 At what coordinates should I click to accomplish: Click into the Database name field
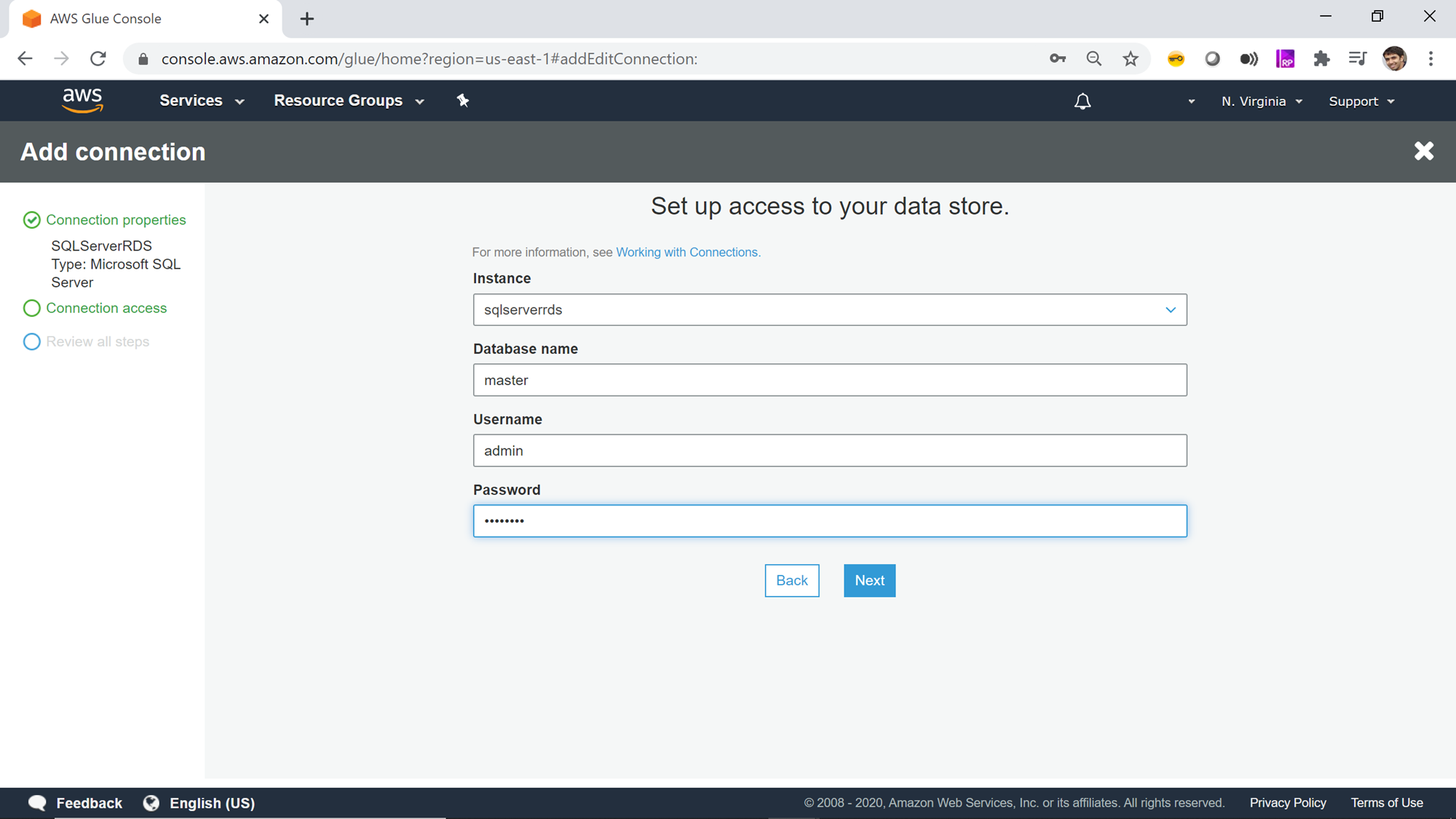pos(829,380)
